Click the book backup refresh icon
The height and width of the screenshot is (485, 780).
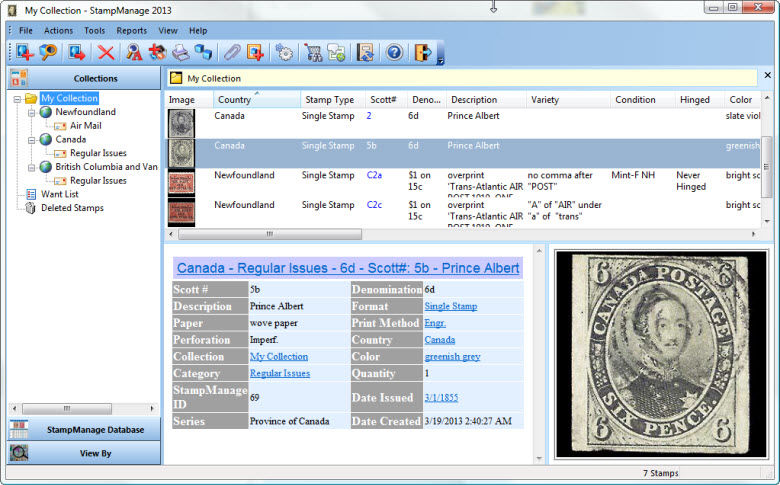coord(365,52)
